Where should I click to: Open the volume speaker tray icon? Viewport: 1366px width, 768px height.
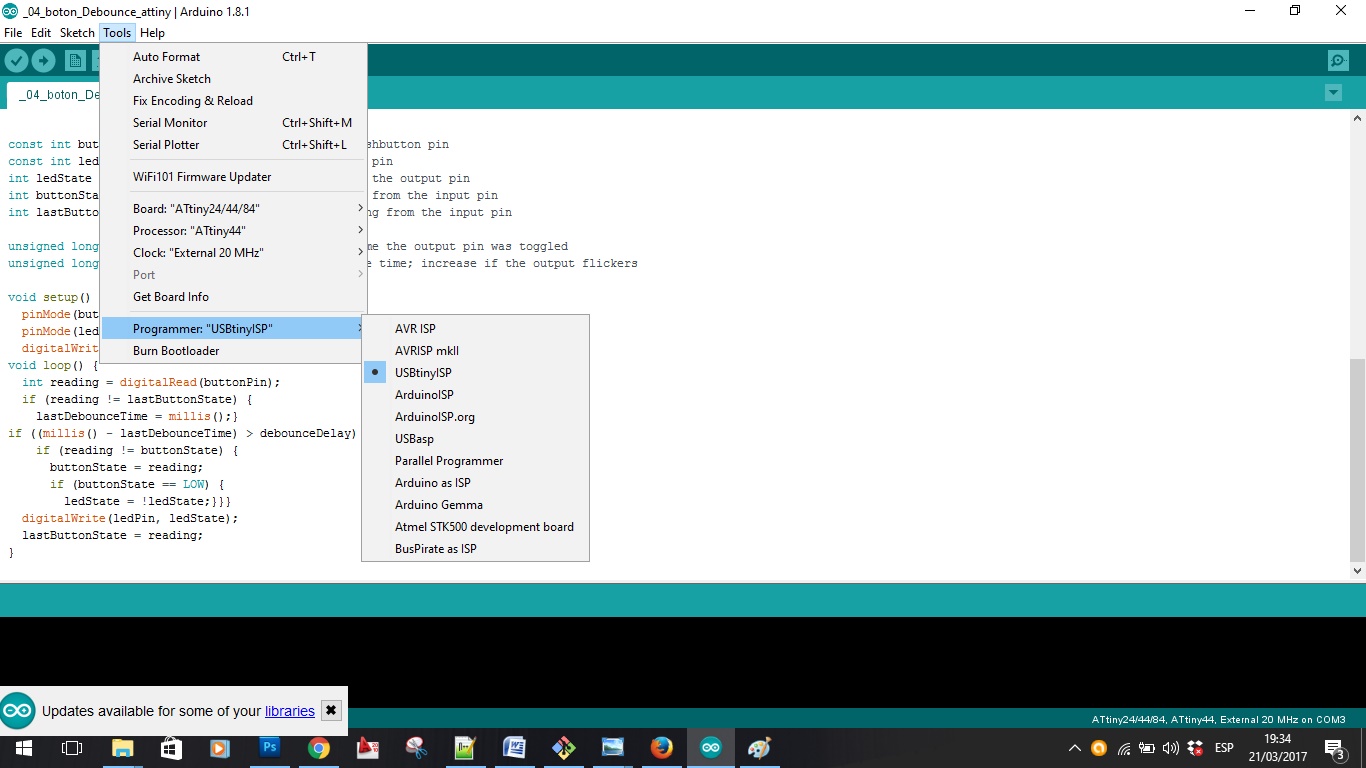pos(1171,748)
